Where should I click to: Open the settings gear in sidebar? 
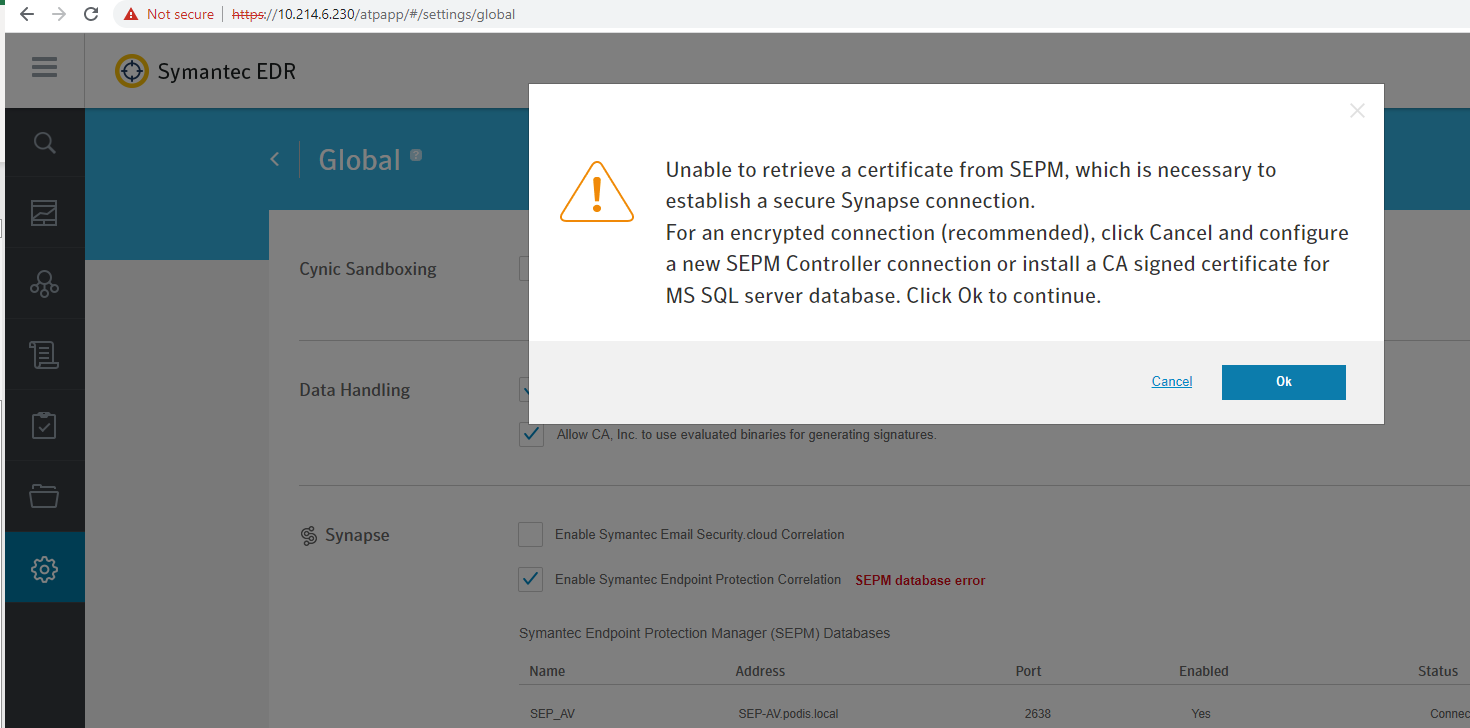[44, 568]
